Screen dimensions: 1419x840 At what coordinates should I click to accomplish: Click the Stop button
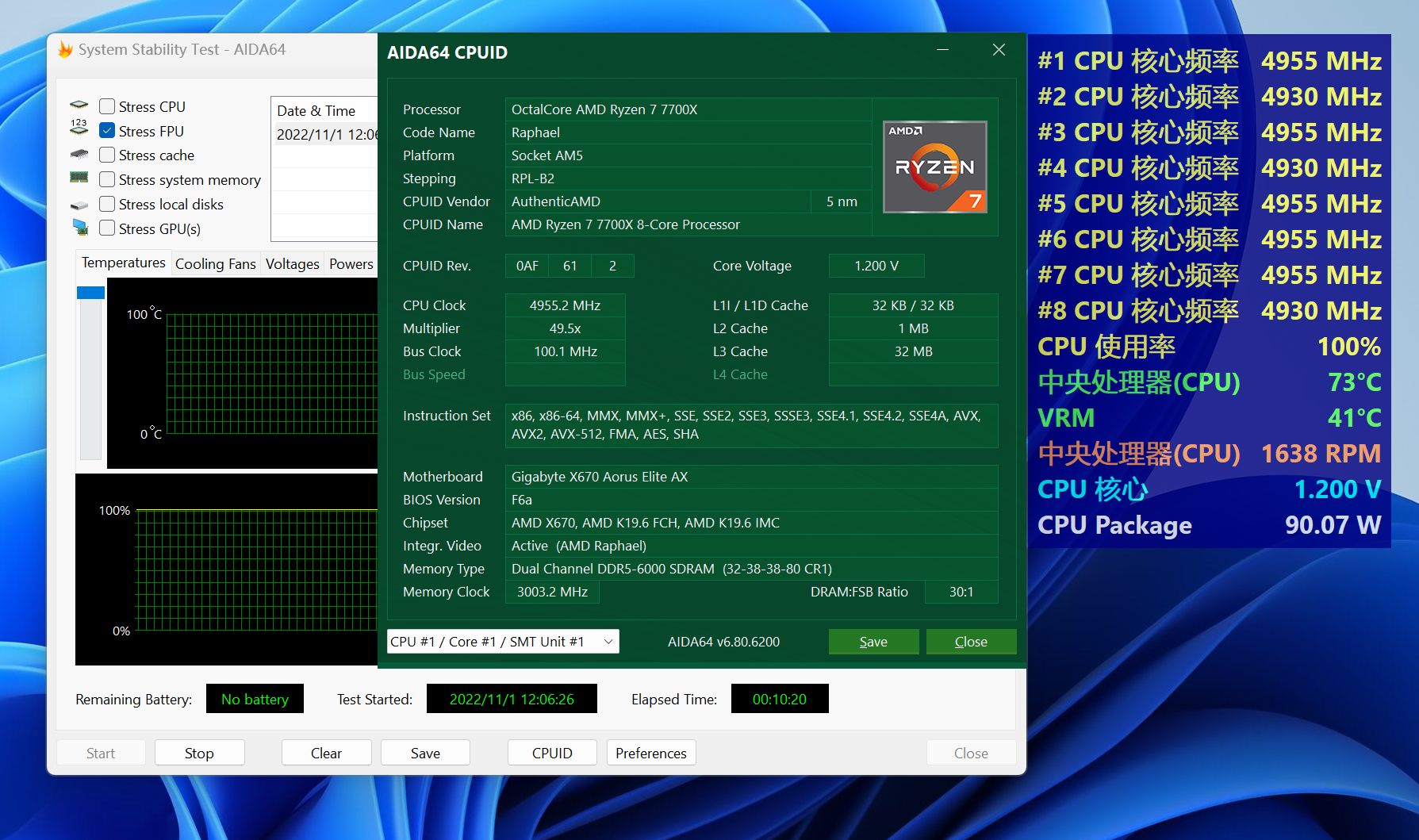(x=199, y=753)
